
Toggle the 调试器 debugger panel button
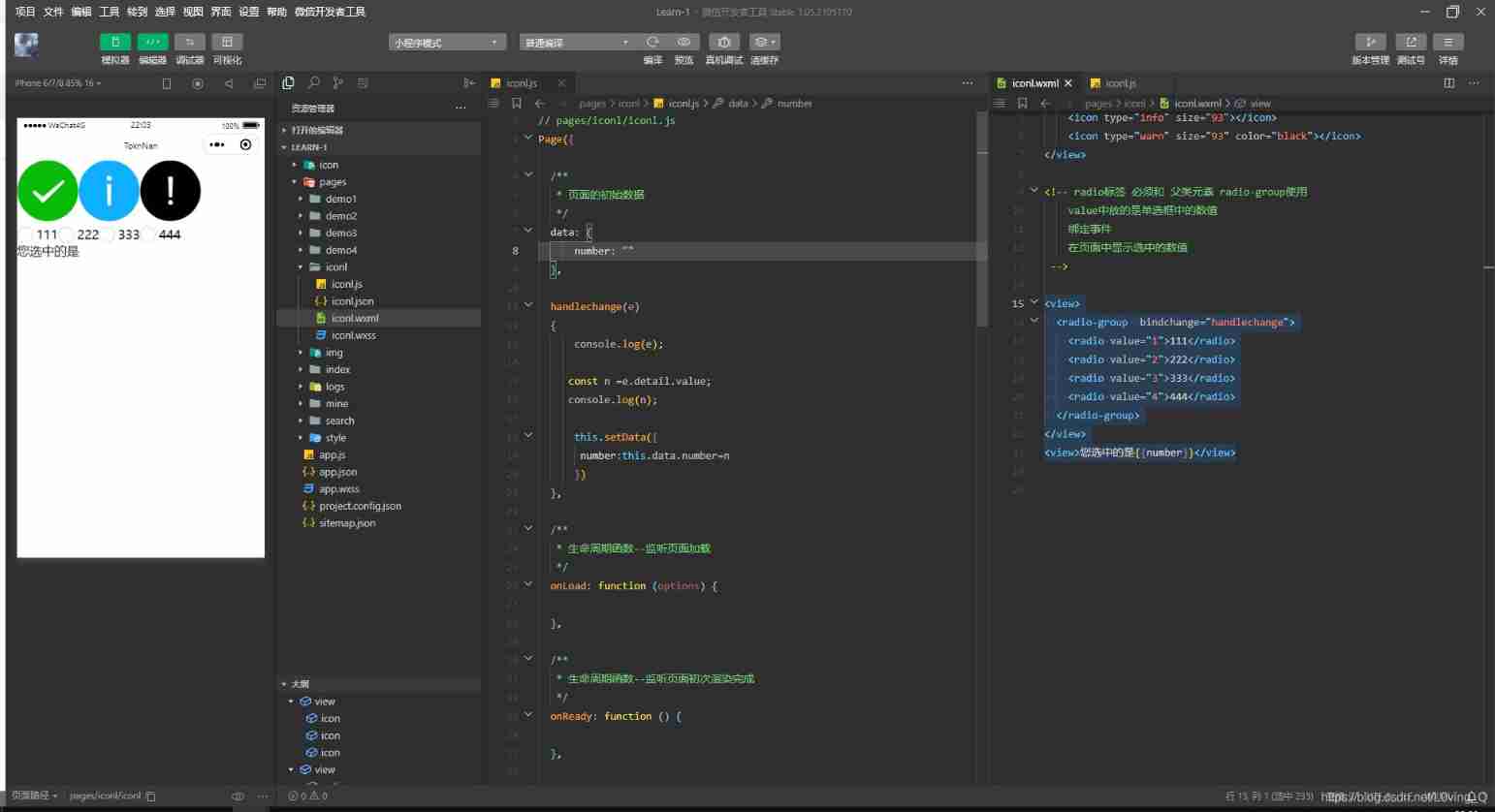(190, 42)
